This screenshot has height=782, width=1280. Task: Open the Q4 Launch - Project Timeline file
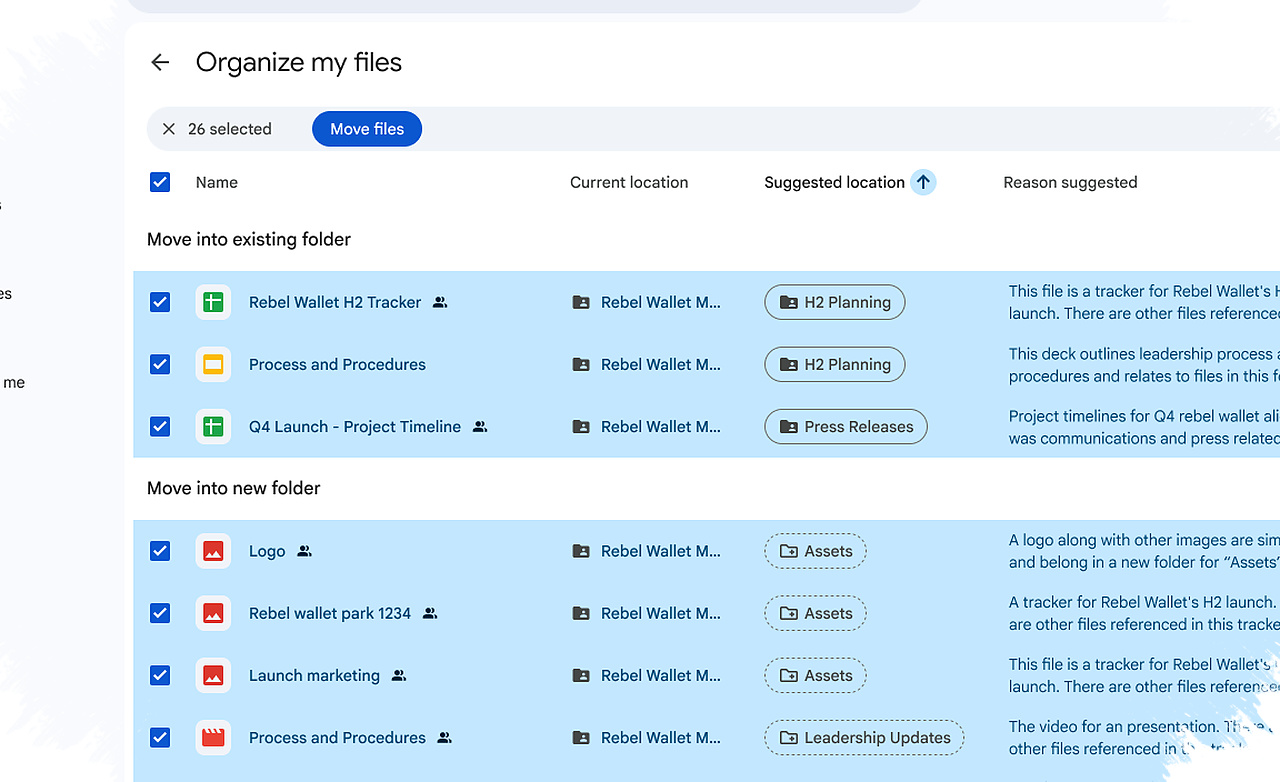click(355, 426)
